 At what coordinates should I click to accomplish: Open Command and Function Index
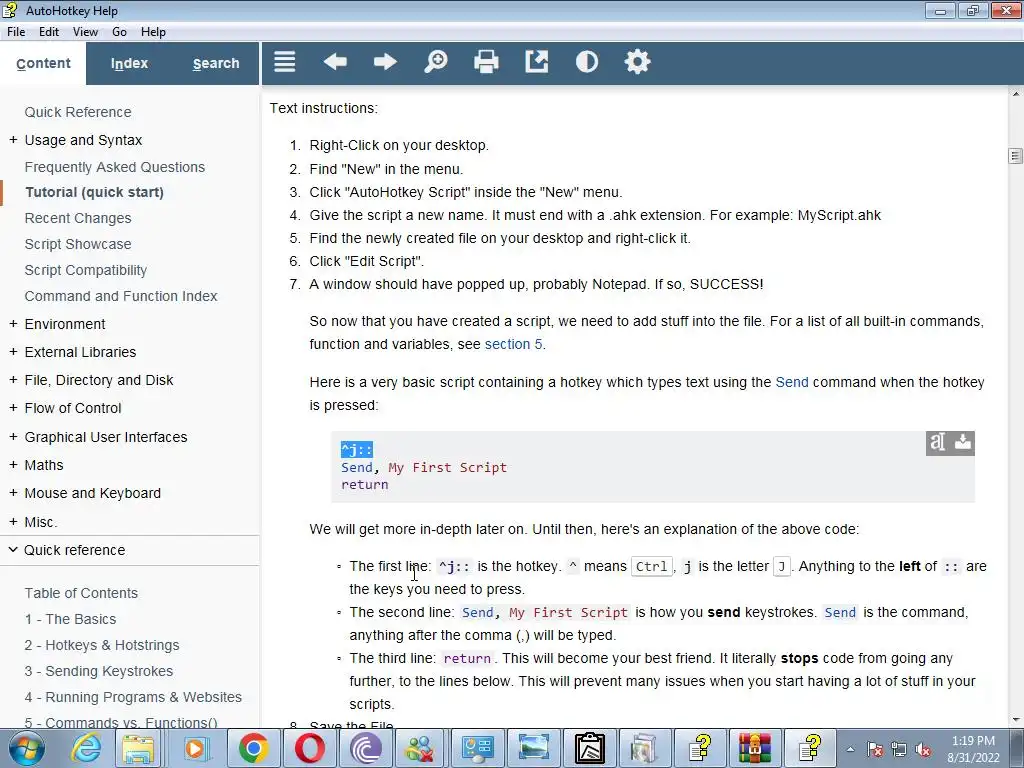click(121, 296)
